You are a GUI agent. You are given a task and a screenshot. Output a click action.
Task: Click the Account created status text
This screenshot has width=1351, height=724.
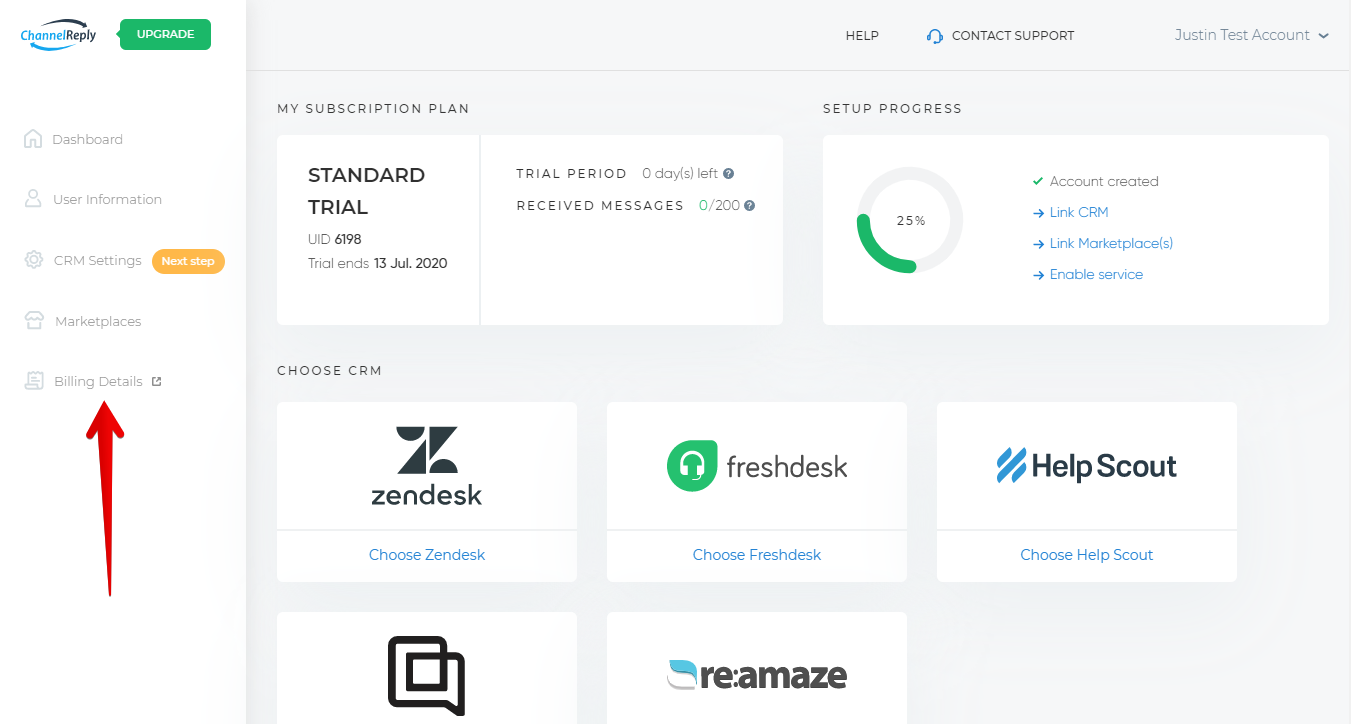pyautogui.click(x=1104, y=181)
